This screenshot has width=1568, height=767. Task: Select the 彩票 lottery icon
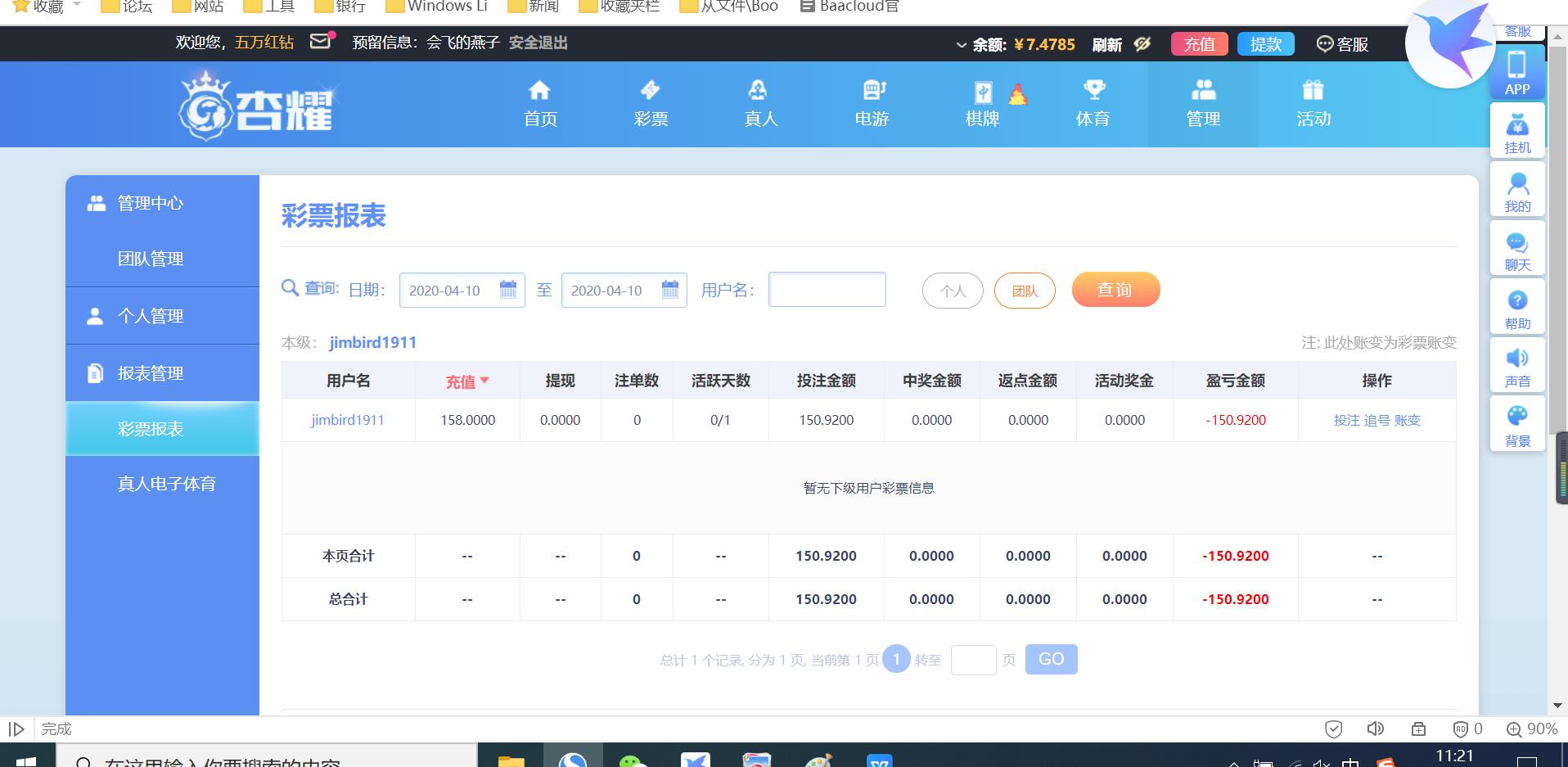pos(651,92)
